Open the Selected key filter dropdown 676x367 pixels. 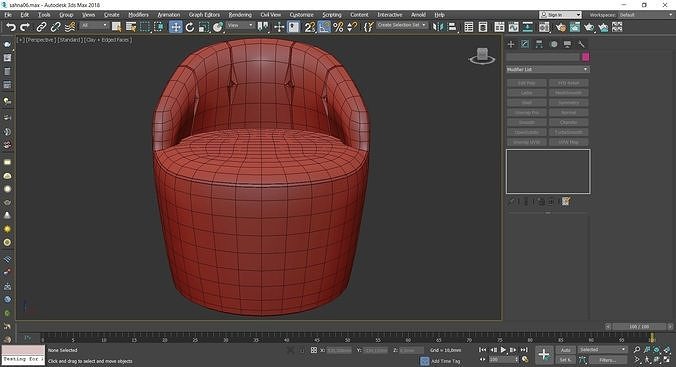(602, 350)
